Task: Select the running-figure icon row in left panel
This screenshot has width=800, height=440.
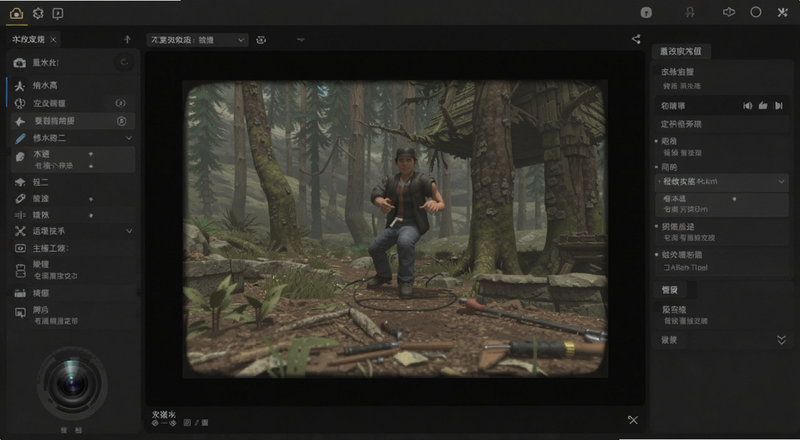Action: click(73, 86)
